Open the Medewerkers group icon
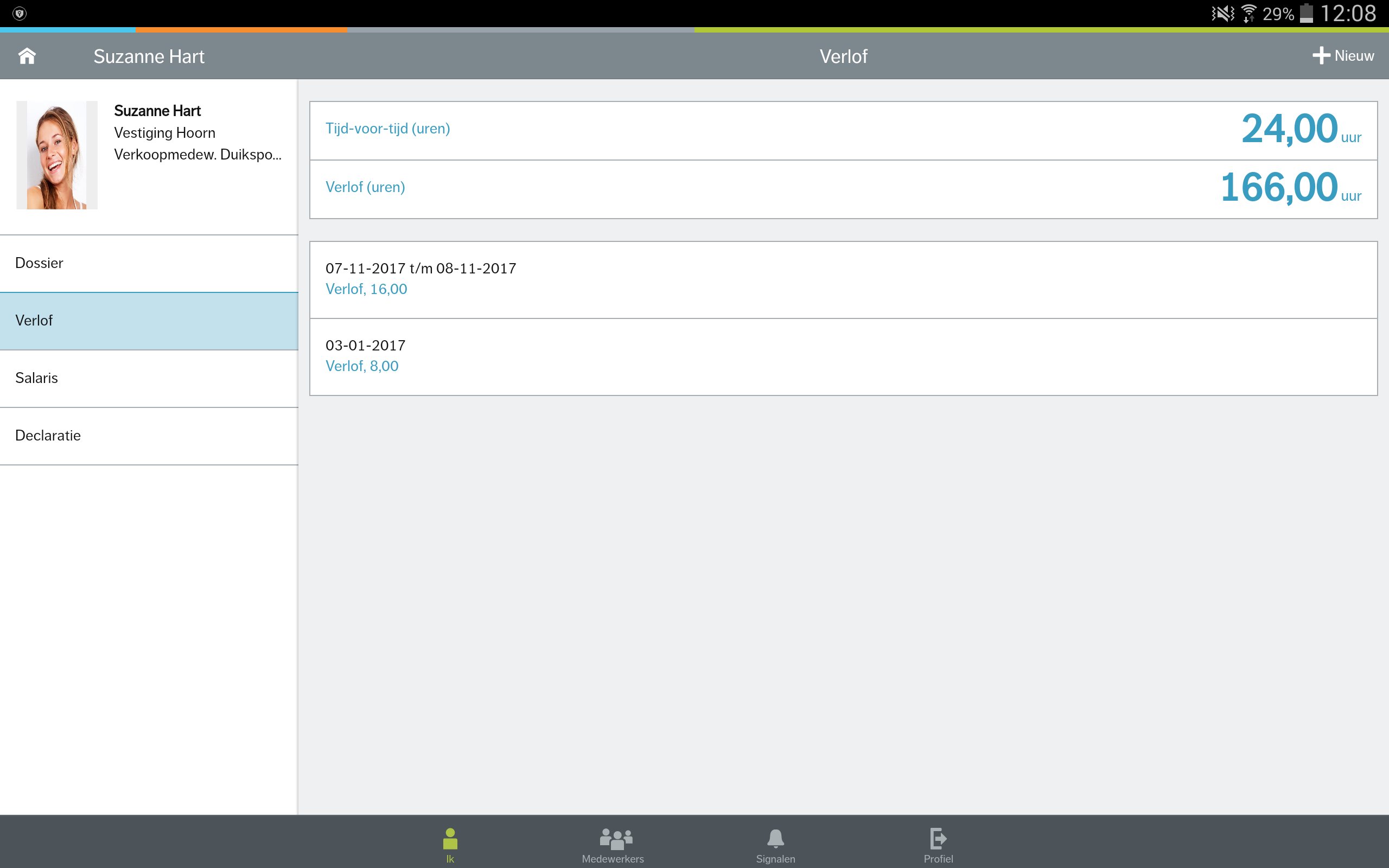The image size is (1389, 868). click(615, 839)
